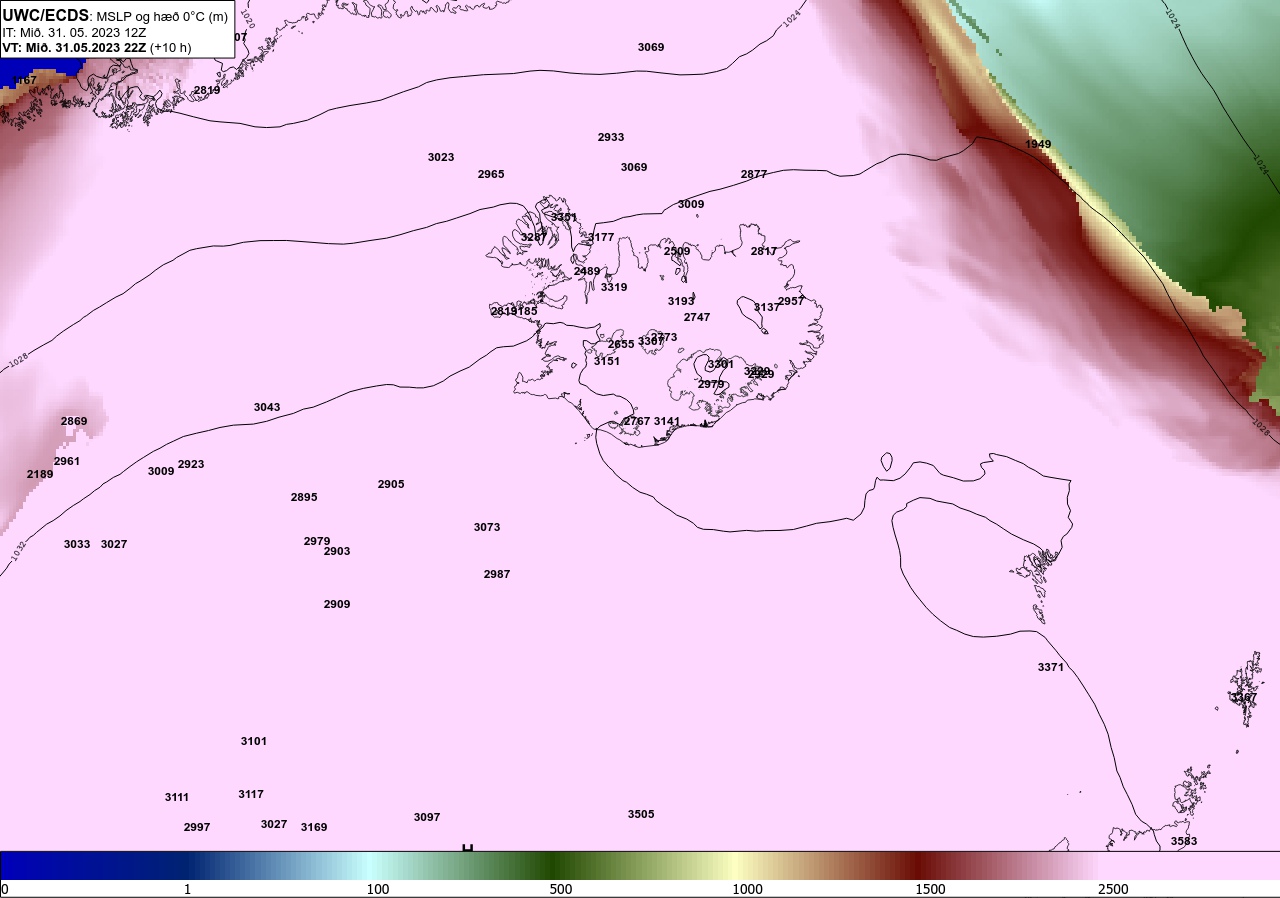Click the 3101 height label
This screenshot has width=1280, height=898.
(x=254, y=741)
